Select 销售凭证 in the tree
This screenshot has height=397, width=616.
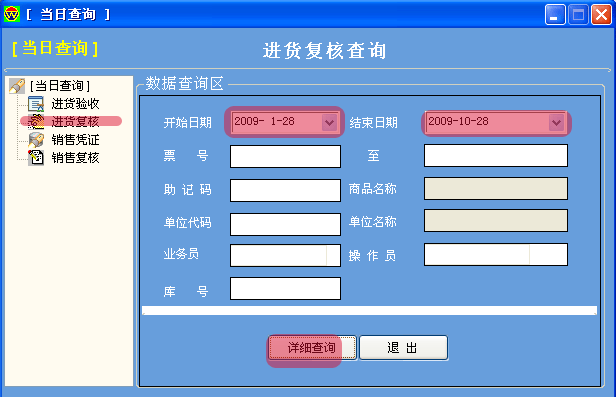click(x=75, y=140)
